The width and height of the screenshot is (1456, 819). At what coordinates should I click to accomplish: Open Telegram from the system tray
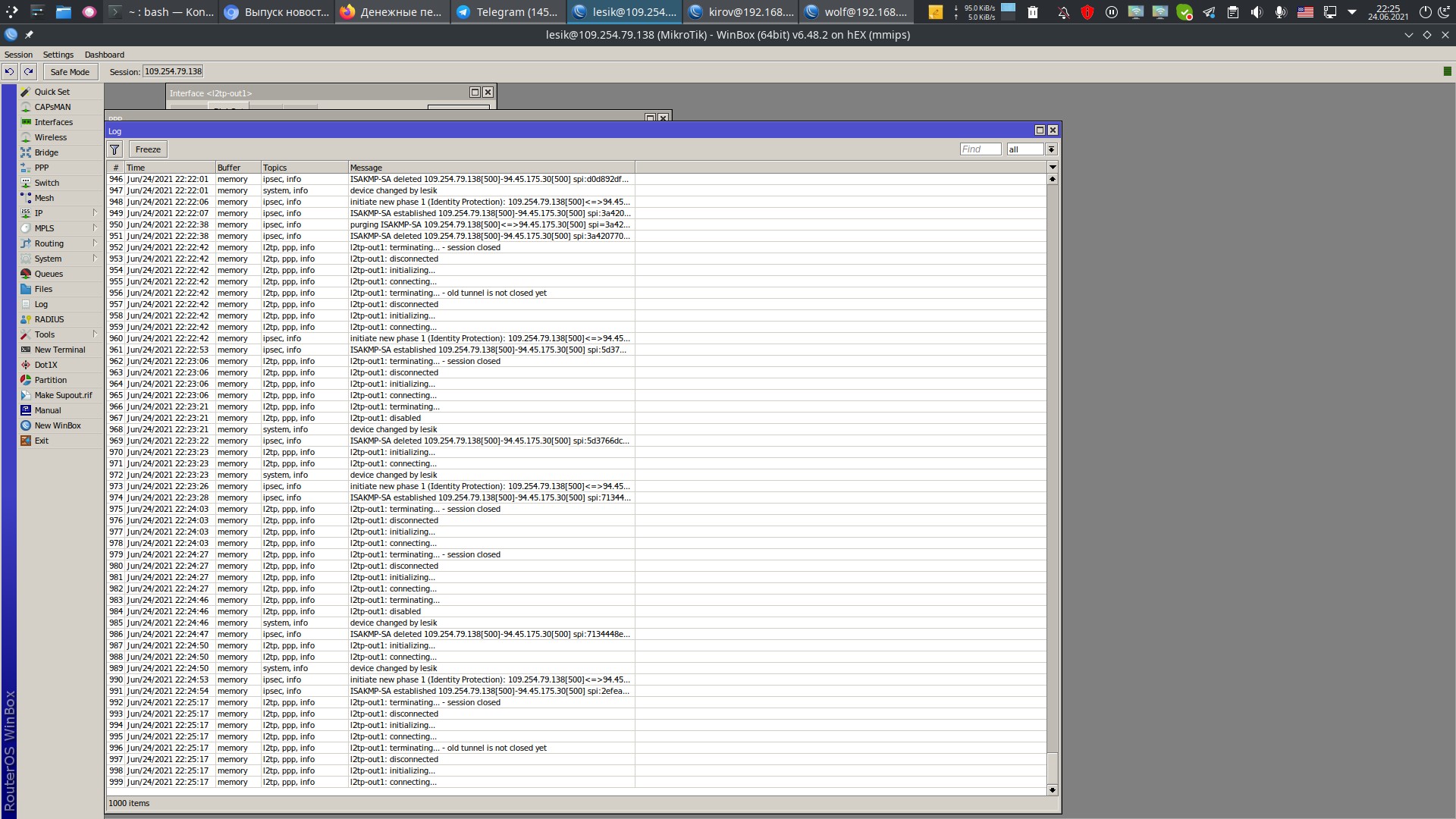(1209, 12)
